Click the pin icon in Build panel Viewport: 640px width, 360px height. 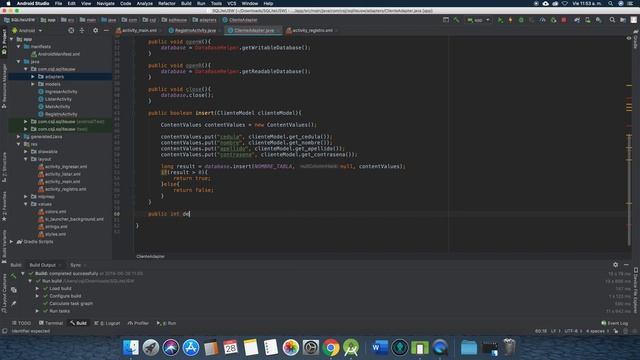click(x=13, y=303)
